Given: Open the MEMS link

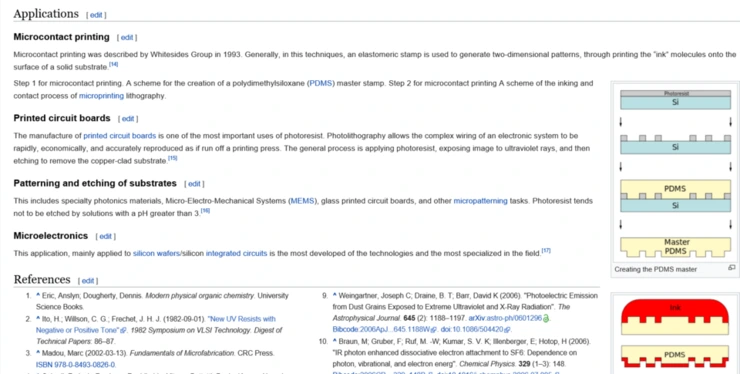Looking at the screenshot, I should [x=303, y=201].
